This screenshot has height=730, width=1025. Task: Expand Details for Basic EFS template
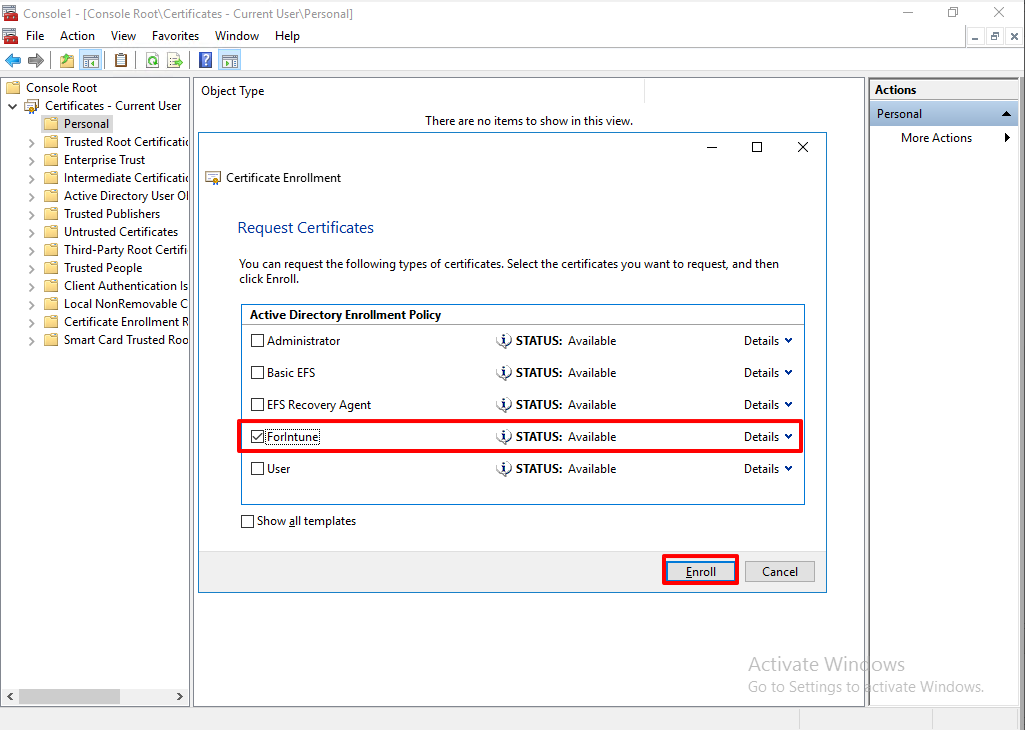pyautogui.click(x=768, y=373)
